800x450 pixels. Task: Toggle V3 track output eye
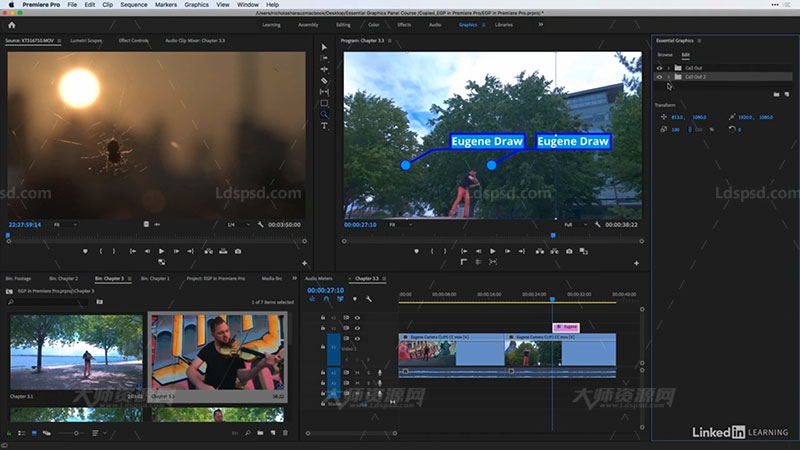(x=357, y=318)
